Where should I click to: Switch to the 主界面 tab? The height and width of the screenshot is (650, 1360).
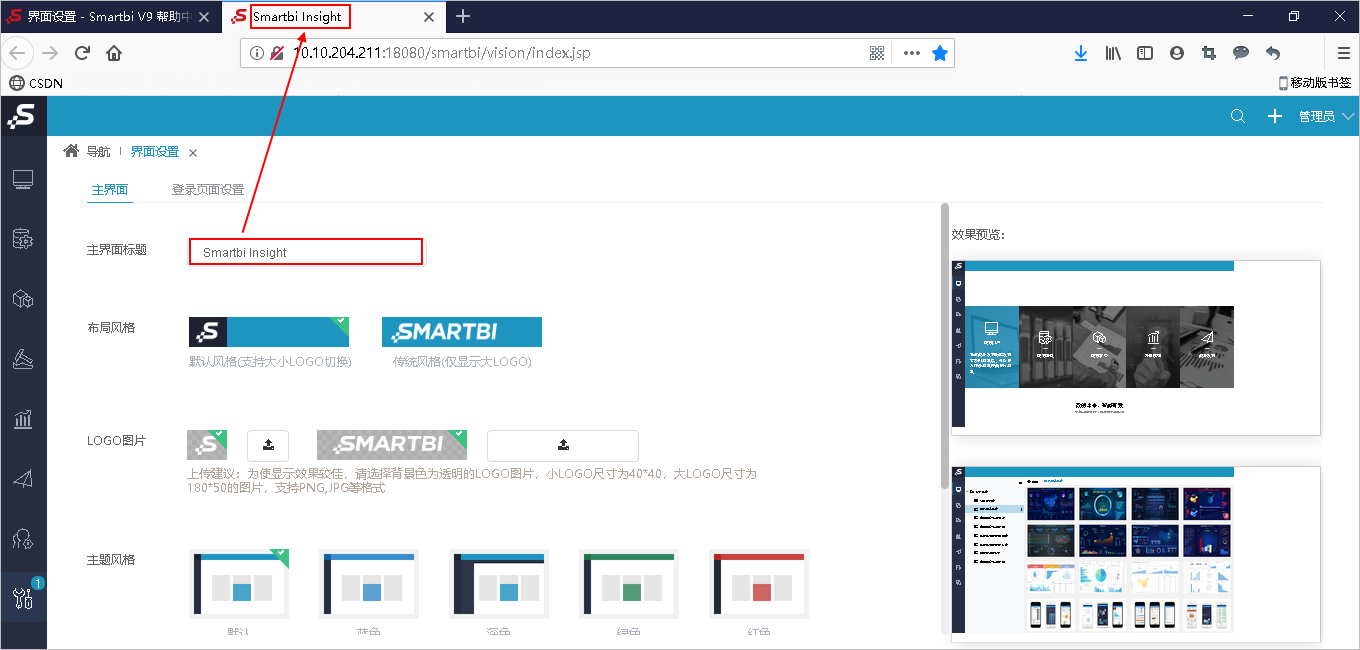[x=110, y=189]
